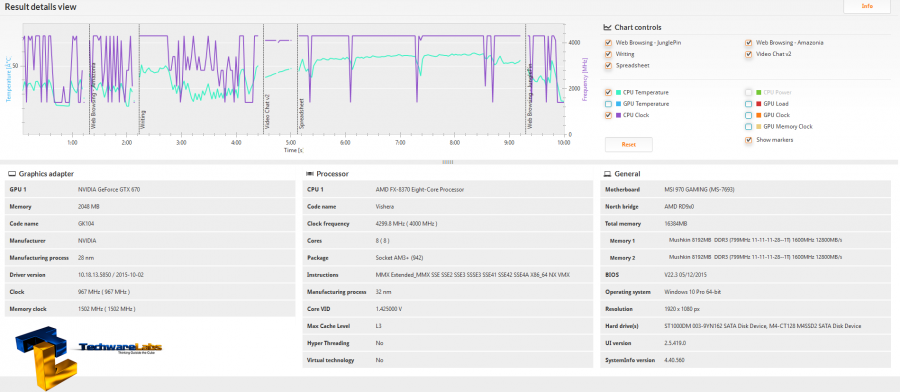This screenshot has width=900, height=392.
Task: Click Core VID 1.425000 V value
Action: click(389, 309)
